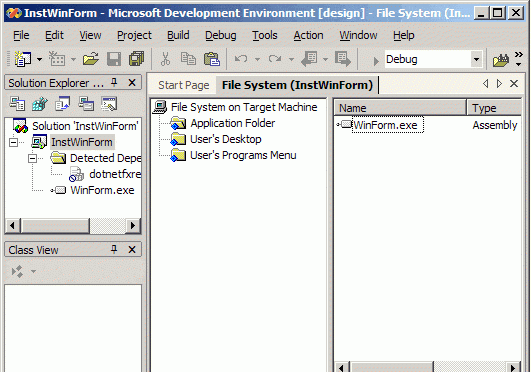The height and width of the screenshot is (372, 531).
Task: Open the New Project dropdown arrow
Action: (x=39, y=60)
